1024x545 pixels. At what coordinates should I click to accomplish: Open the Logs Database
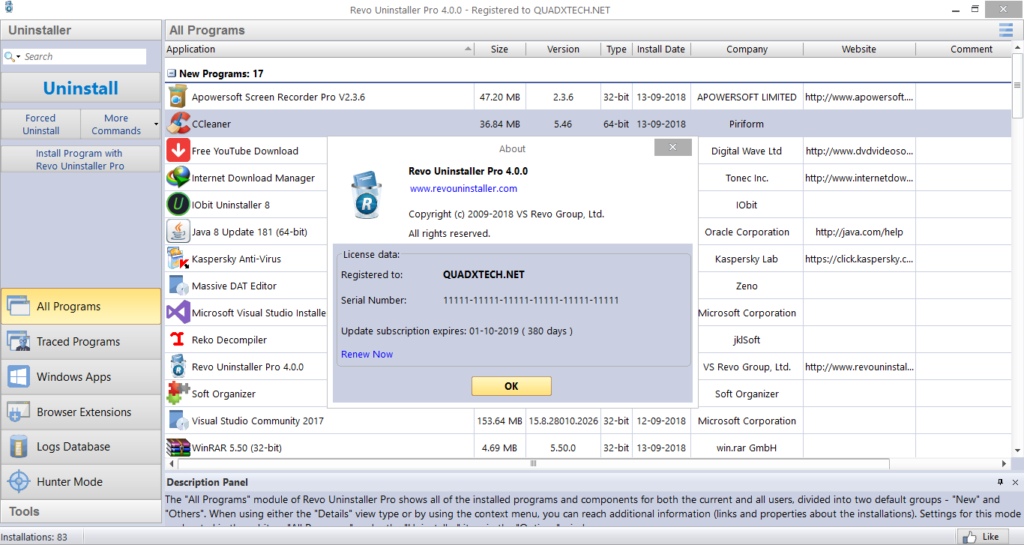[81, 446]
